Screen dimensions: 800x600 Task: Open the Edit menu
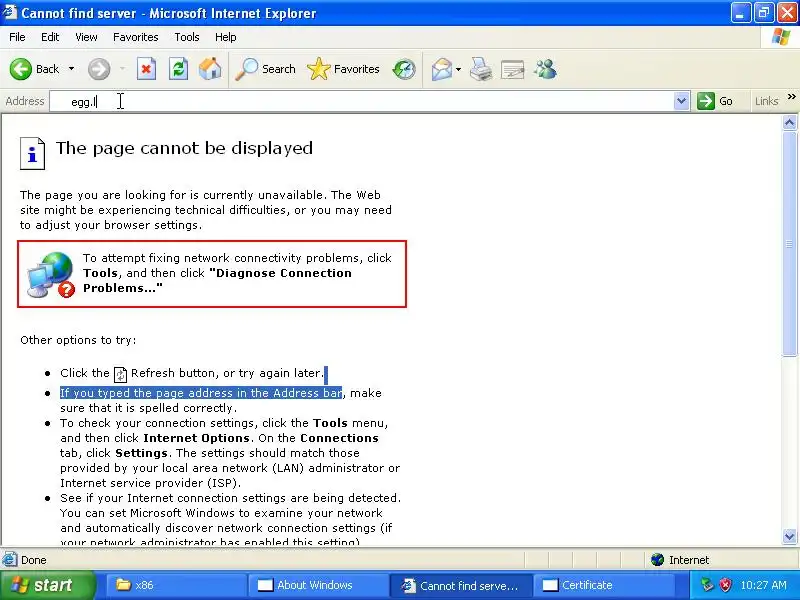(50, 37)
